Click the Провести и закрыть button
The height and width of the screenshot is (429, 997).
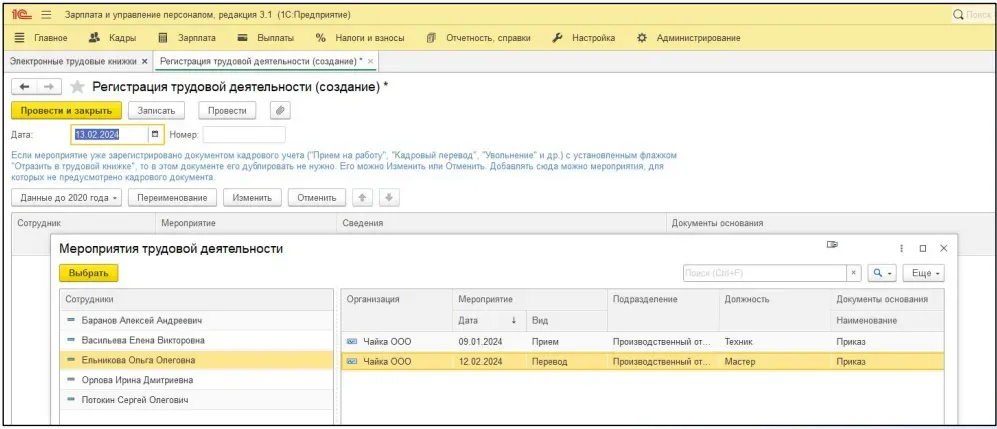coord(66,111)
